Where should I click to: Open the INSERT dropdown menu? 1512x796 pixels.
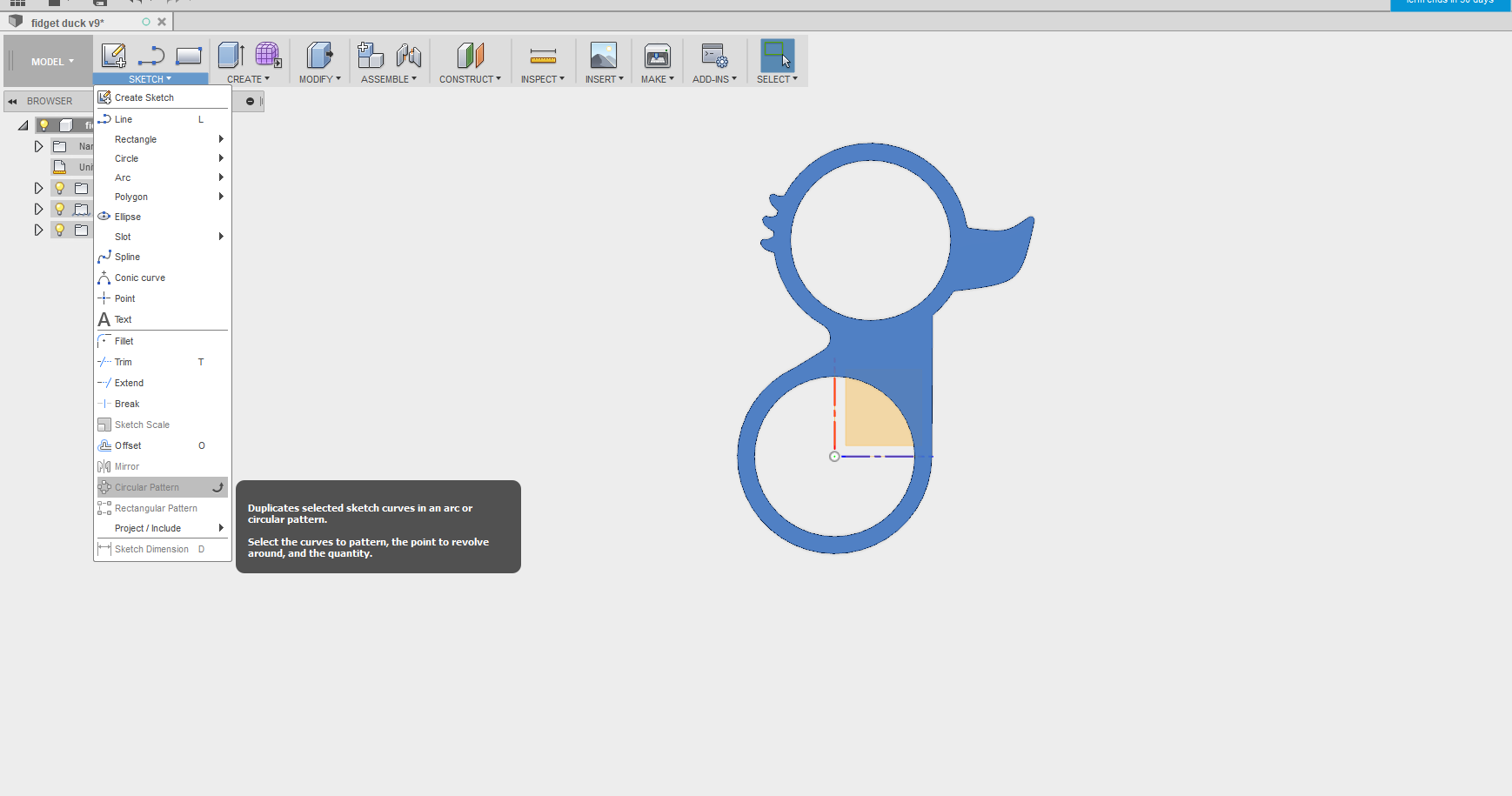pos(604,79)
